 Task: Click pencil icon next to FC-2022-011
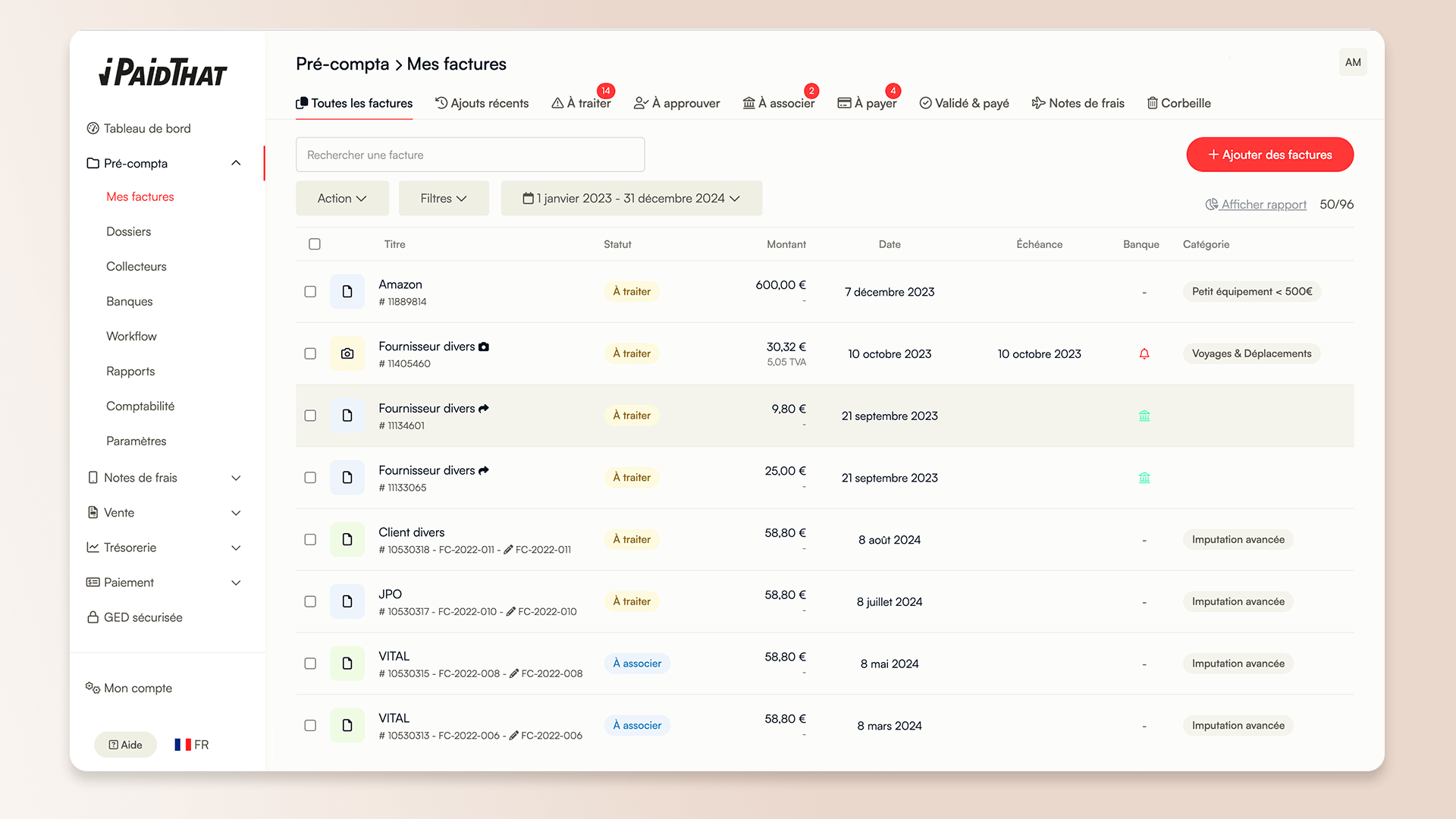click(508, 550)
